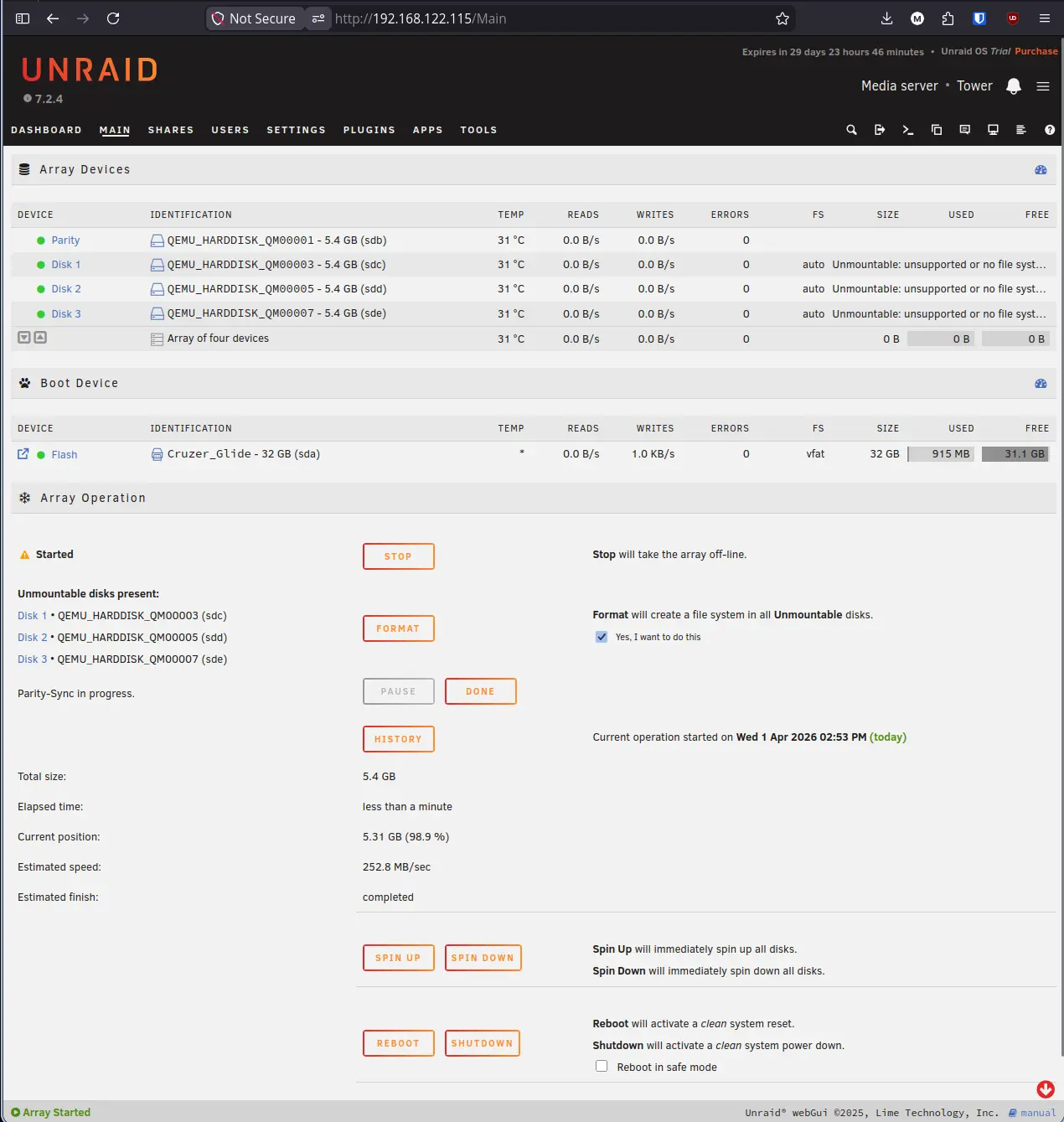1064x1122 pixels.
Task: Open Disk 1 link in Array Devices
Action: coord(66,265)
